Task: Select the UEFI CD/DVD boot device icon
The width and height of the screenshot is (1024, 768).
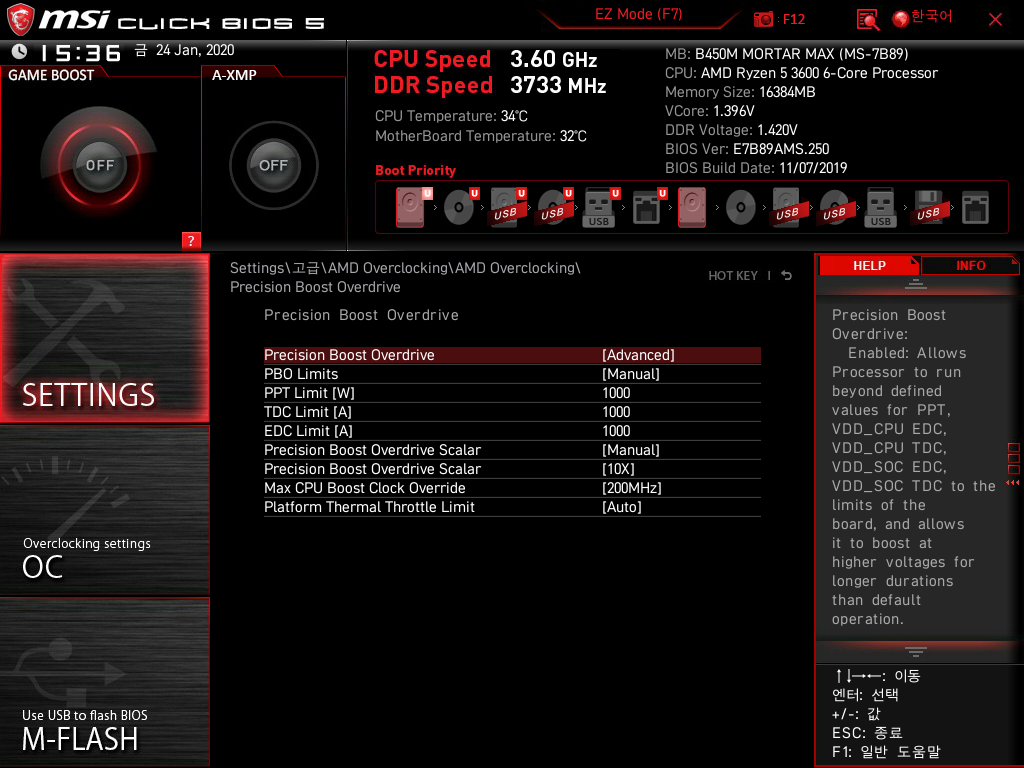Action: point(461,207)
